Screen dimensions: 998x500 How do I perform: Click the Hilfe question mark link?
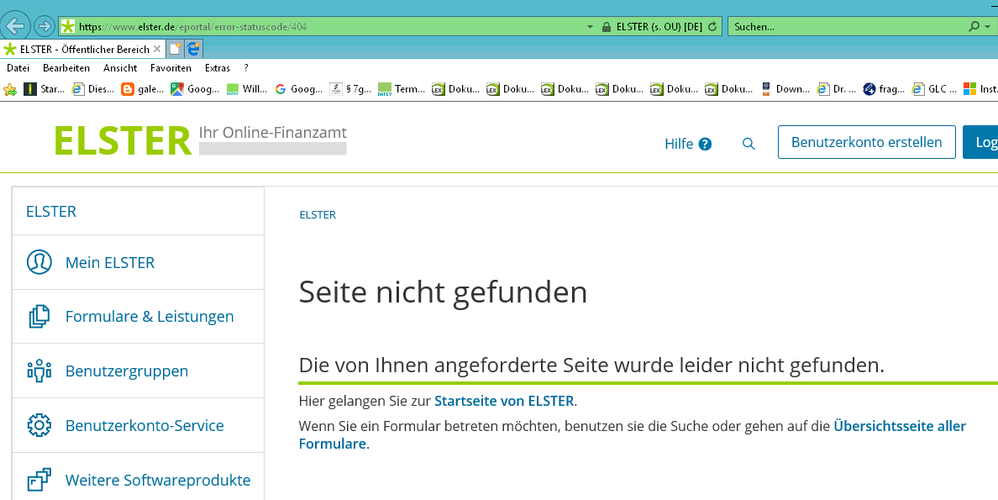pyautogui.click(x=688, y=143)
